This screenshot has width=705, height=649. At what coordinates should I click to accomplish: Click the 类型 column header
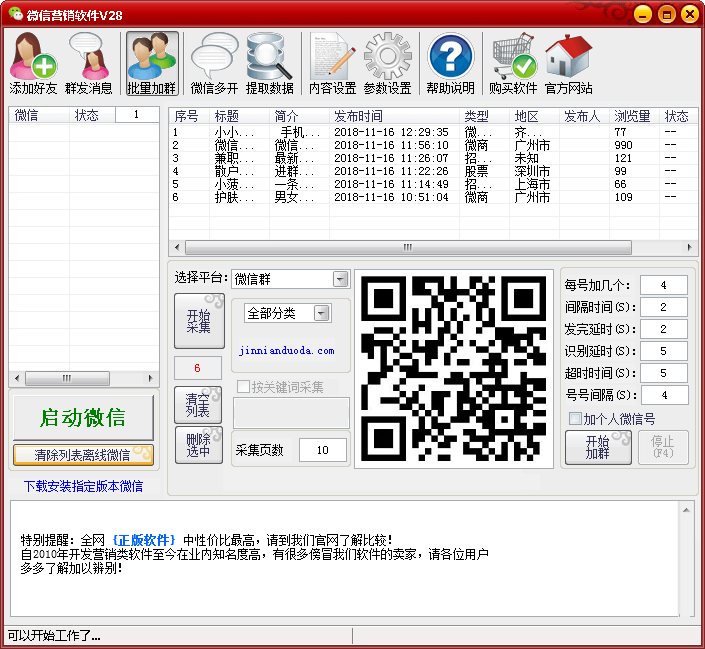tap(485, 116)
